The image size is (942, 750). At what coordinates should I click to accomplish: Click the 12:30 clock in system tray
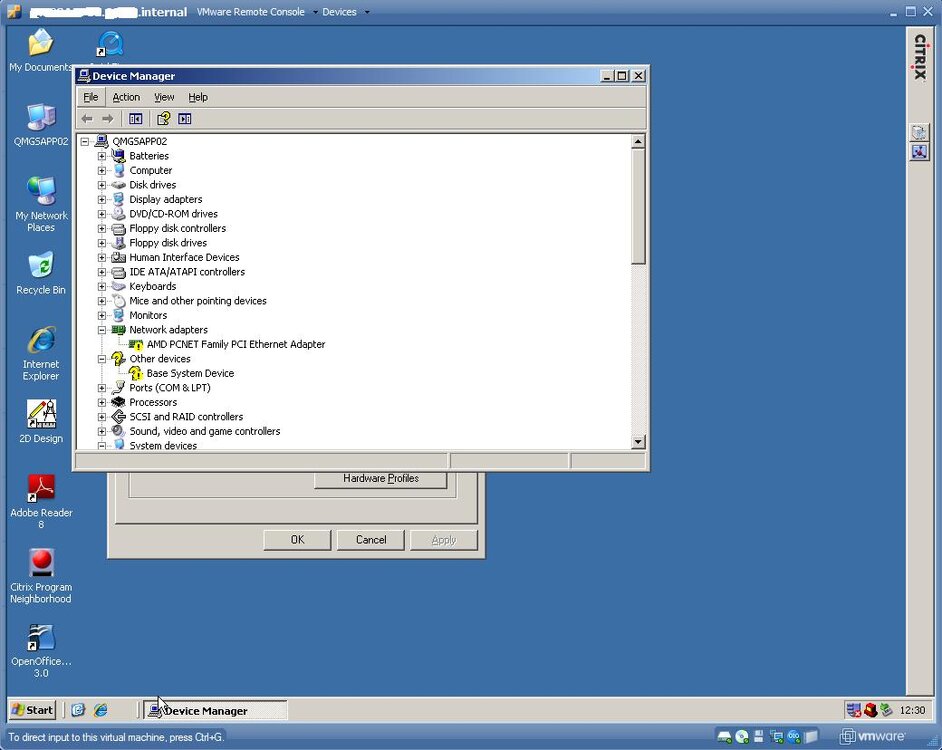(x=912, y=710)
